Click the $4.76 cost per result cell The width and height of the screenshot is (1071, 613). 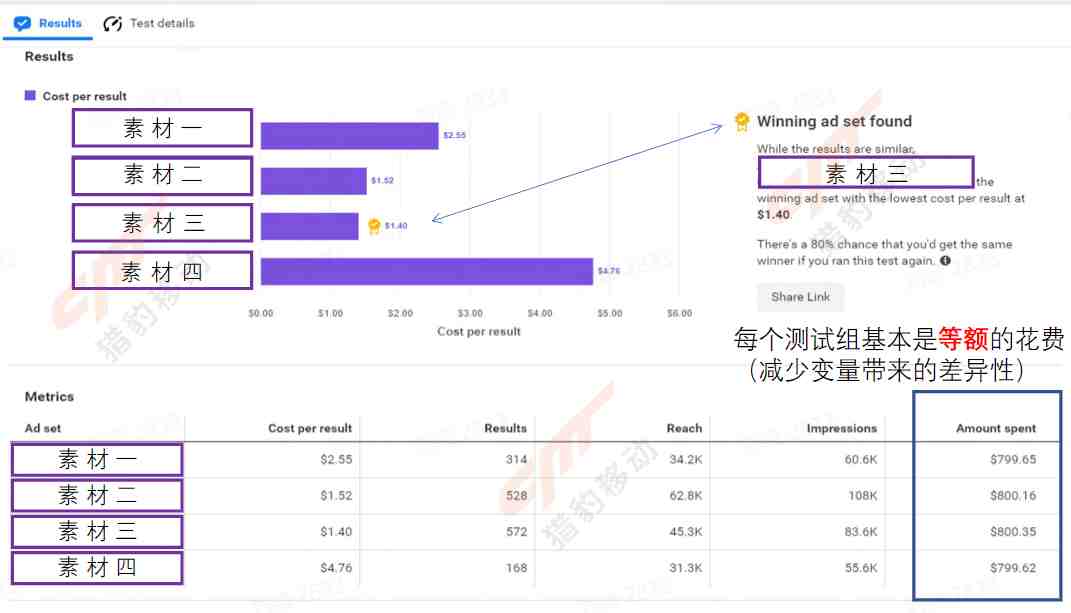point(336,568)
